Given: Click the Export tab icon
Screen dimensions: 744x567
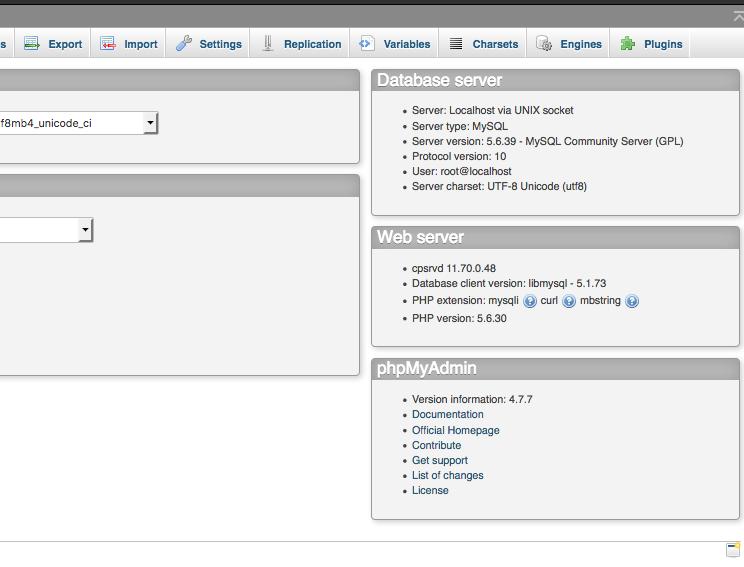Looking at the screenshot, I should pos(32,44).
